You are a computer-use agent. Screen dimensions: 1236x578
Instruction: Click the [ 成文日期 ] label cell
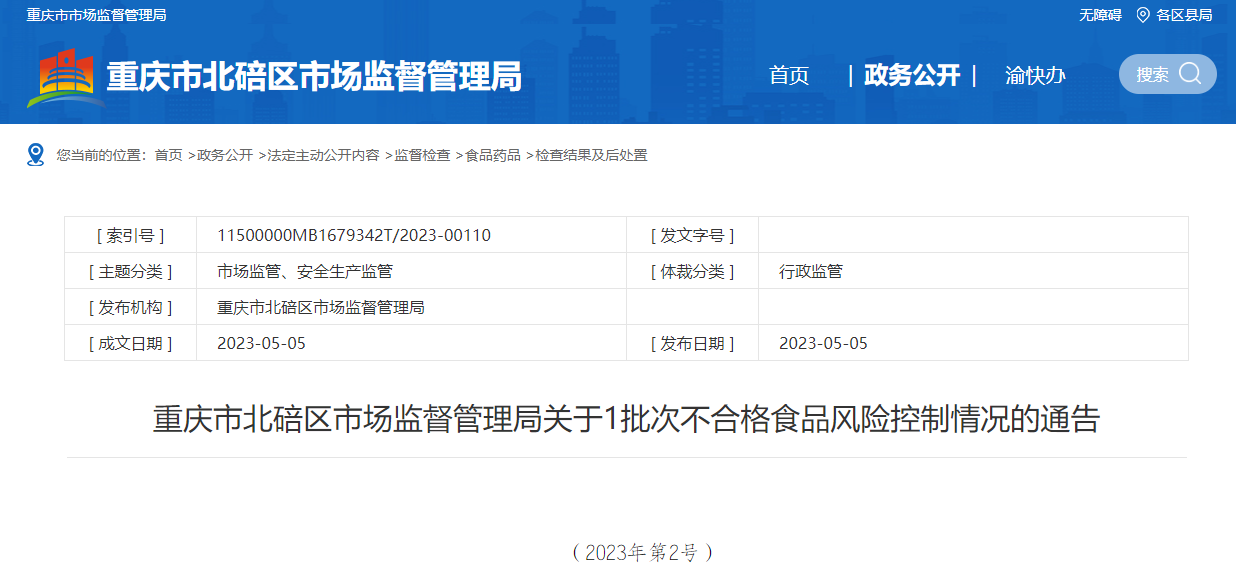point(131,343)
